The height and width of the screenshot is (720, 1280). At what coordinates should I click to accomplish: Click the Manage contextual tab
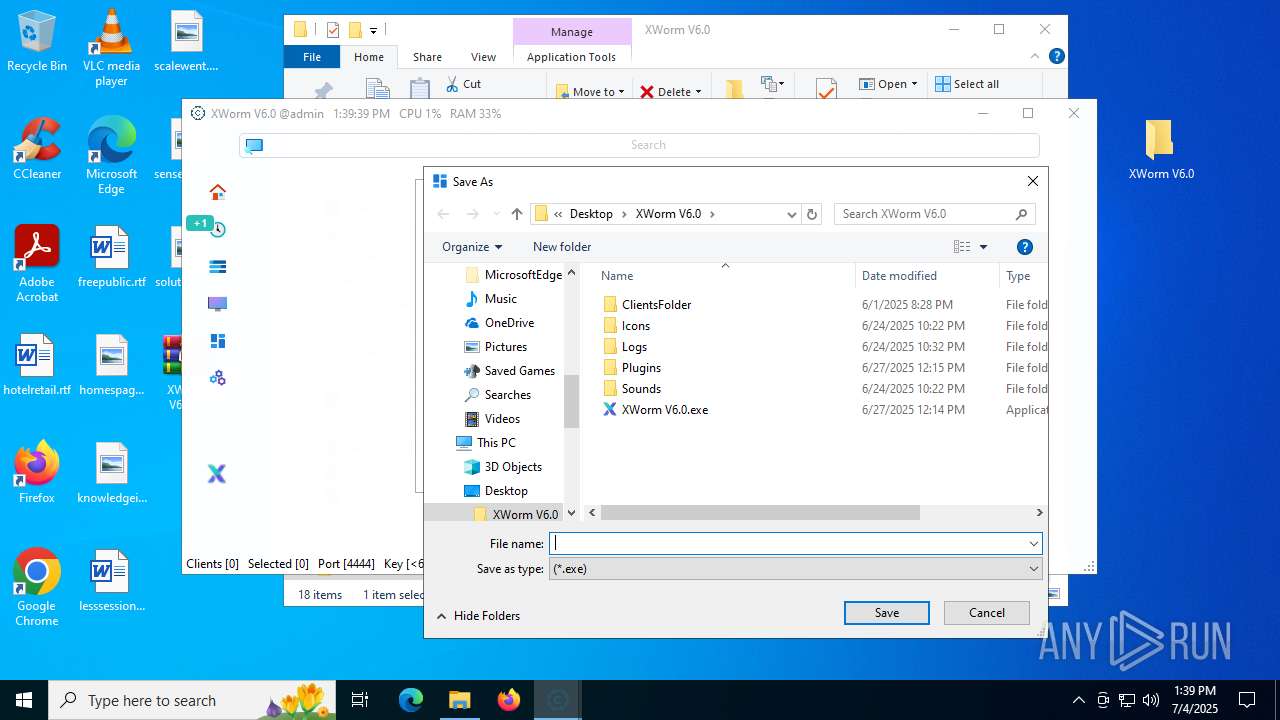pos(572,32)
